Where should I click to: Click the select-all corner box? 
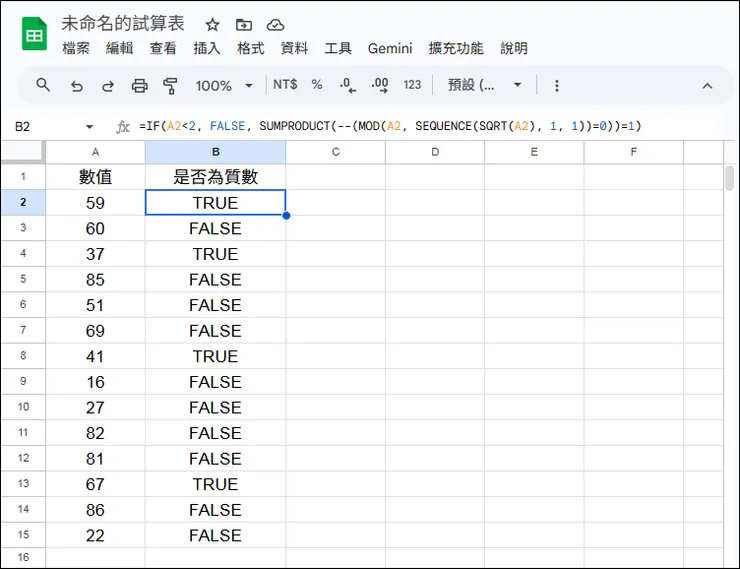tap(23, 152)
